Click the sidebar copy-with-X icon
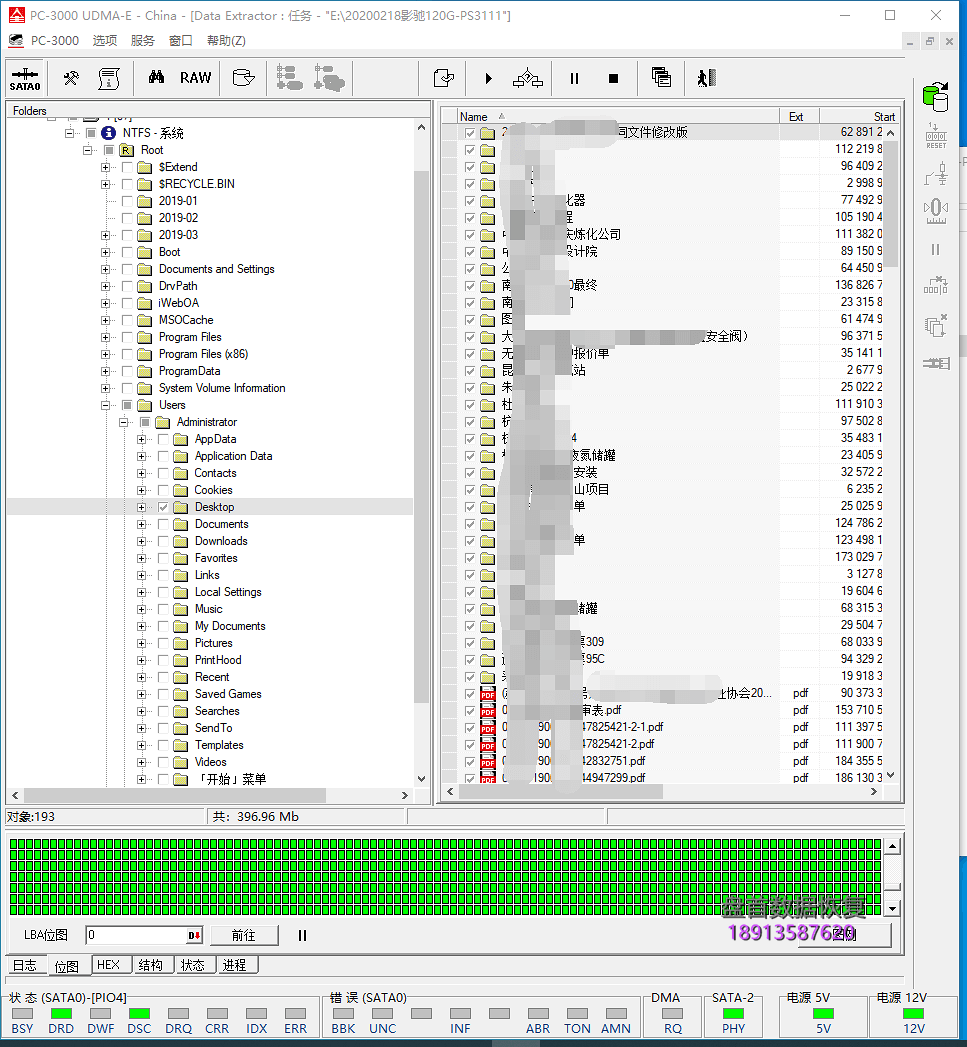 point(936,325)
